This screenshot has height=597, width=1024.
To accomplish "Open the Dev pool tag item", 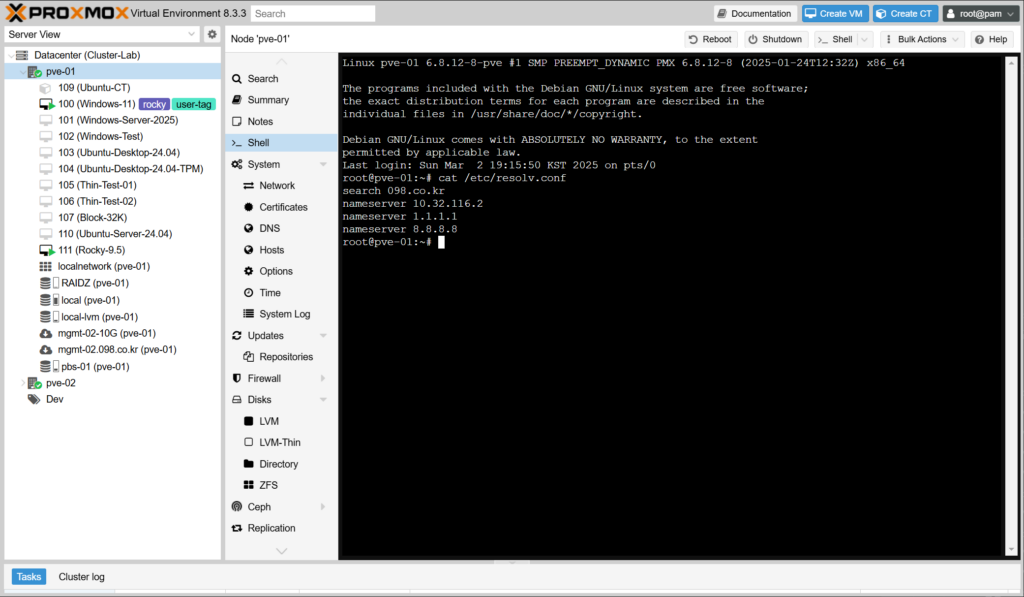I will point(54,399).
